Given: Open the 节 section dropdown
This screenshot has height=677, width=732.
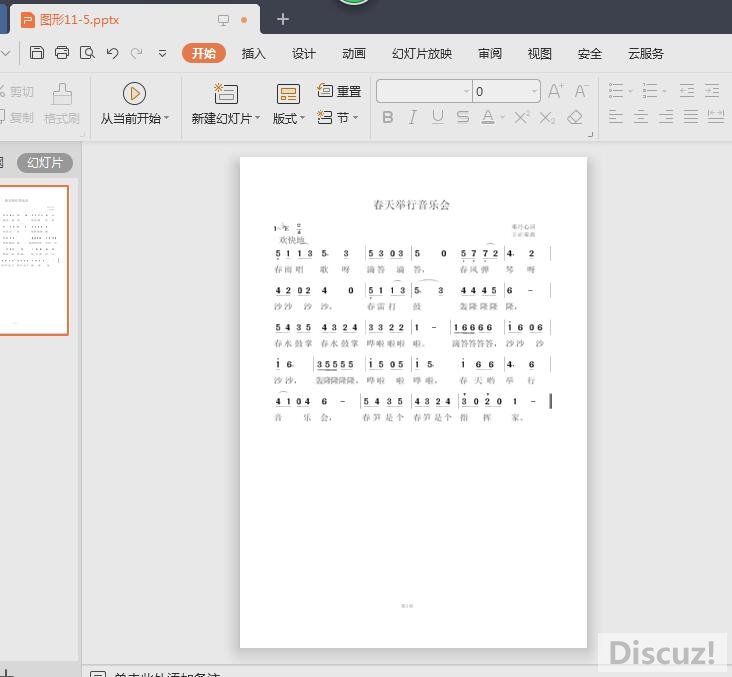Looking at the screenshot, I should click(338, 117).
